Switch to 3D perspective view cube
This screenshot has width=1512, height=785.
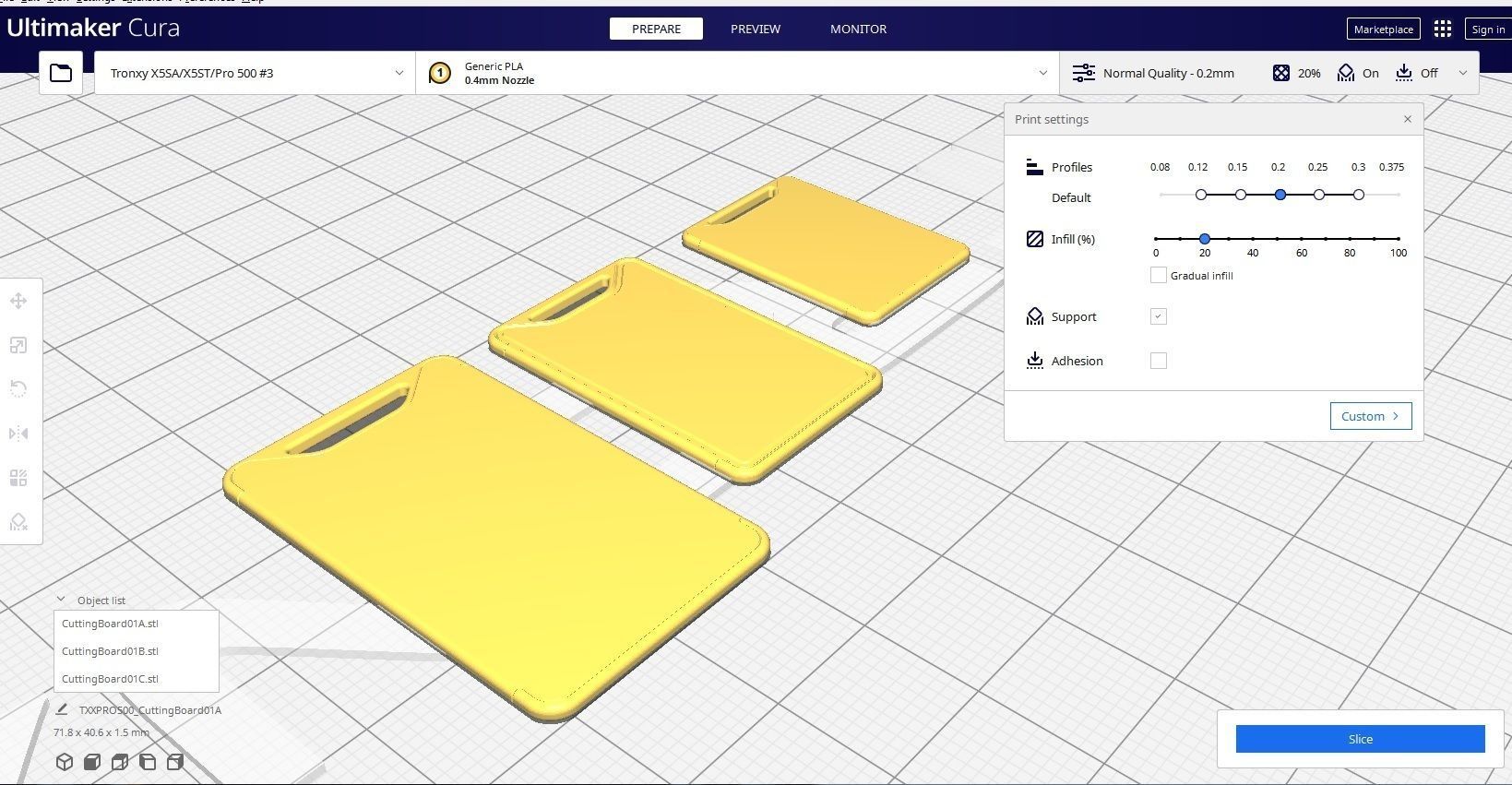coord(65,762)
